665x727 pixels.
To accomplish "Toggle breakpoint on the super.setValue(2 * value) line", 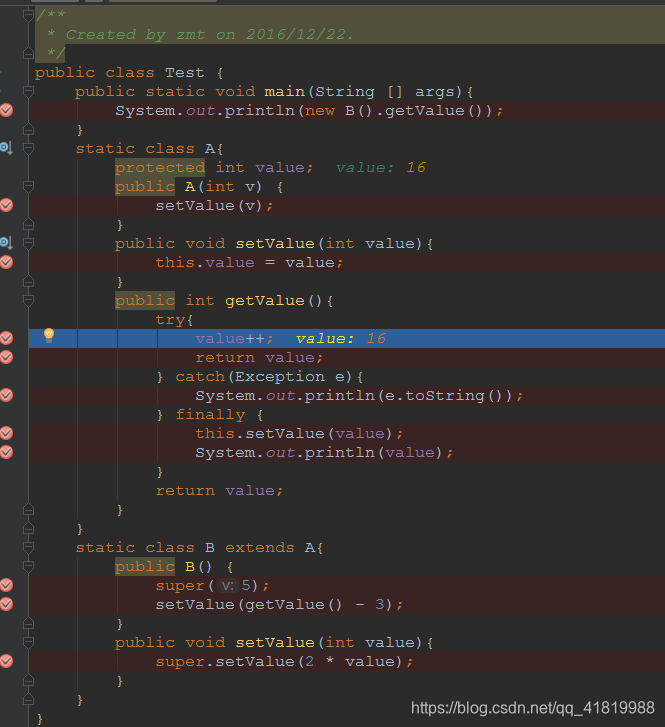I will [x=6, y=661].
